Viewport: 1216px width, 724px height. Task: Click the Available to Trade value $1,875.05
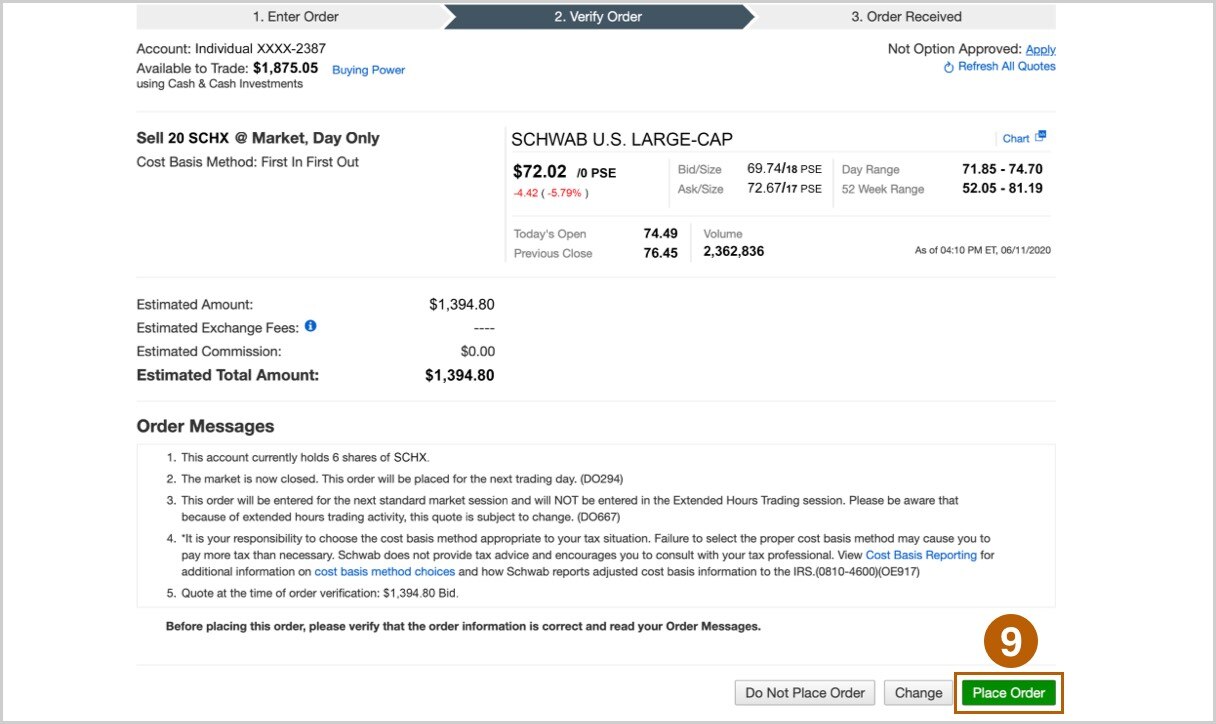286,68
